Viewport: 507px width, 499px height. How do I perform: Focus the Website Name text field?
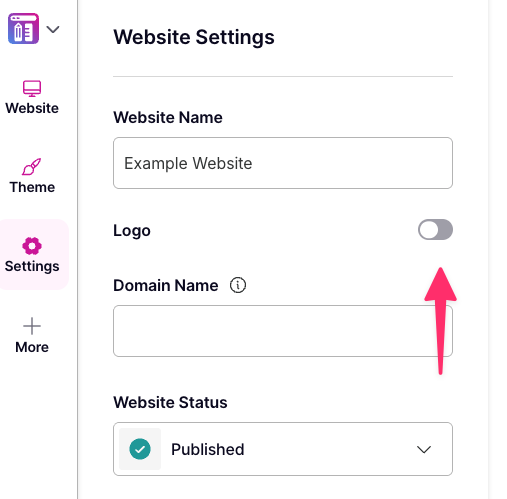pos(283,163)
